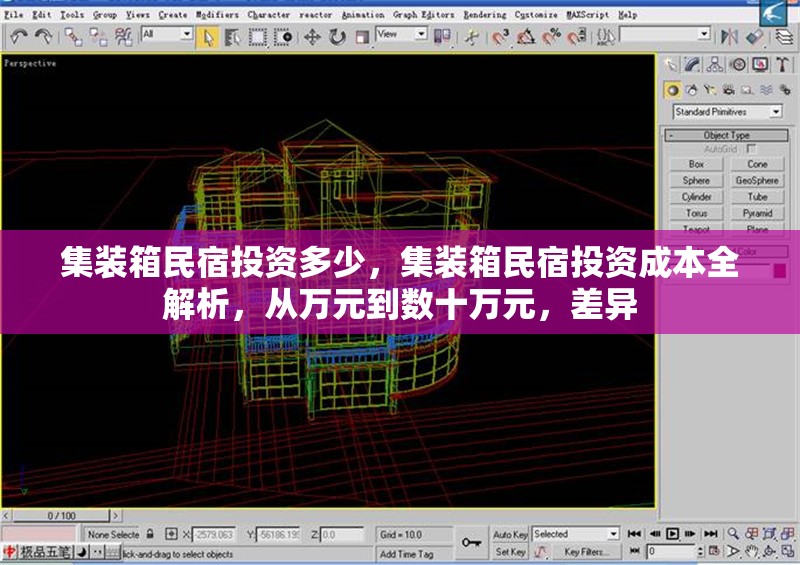Click the Torus primitive button
This screenshot has width=800, height=565.
(696, 213)
